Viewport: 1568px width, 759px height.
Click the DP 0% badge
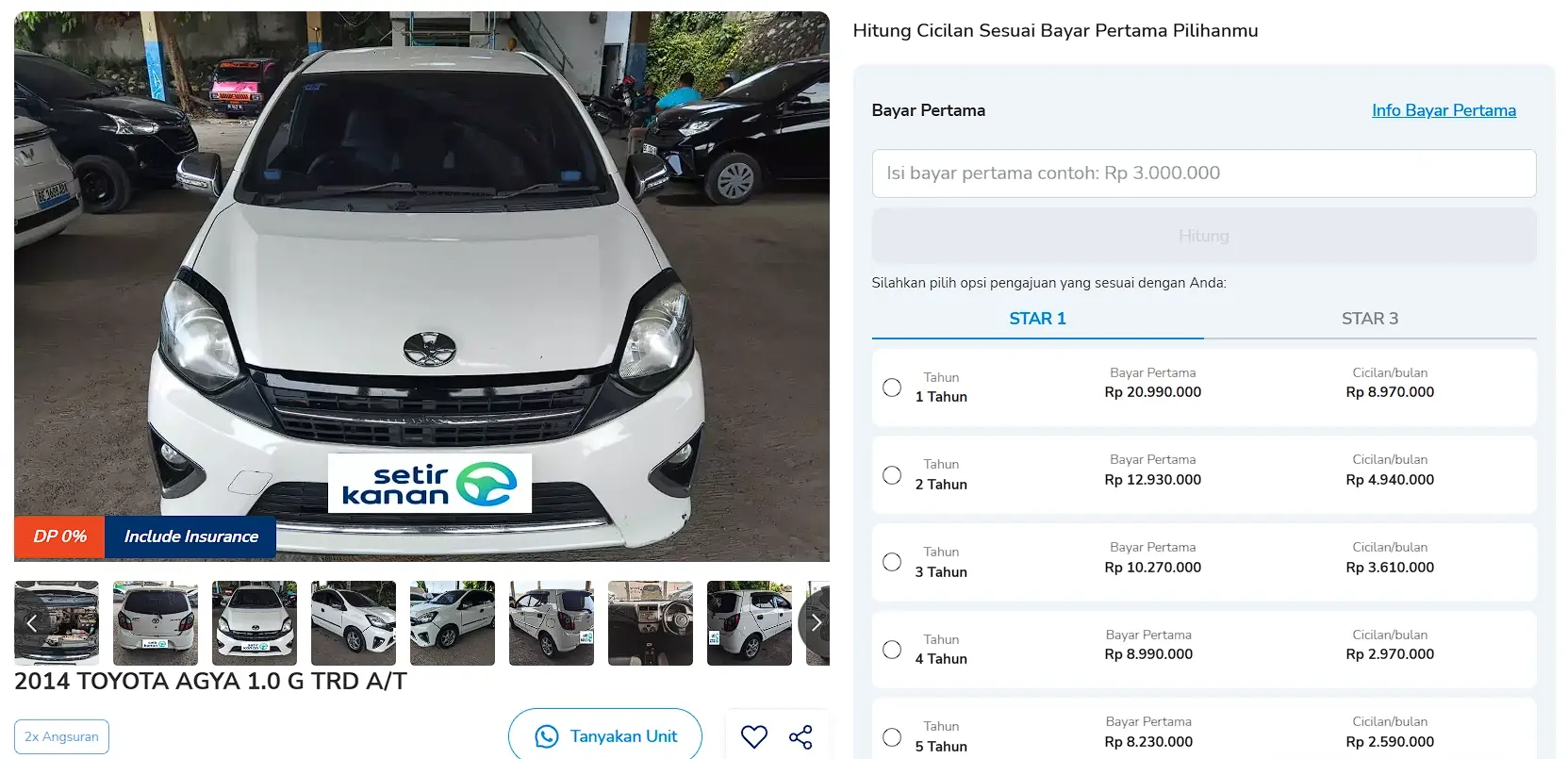tap(59, 536)
